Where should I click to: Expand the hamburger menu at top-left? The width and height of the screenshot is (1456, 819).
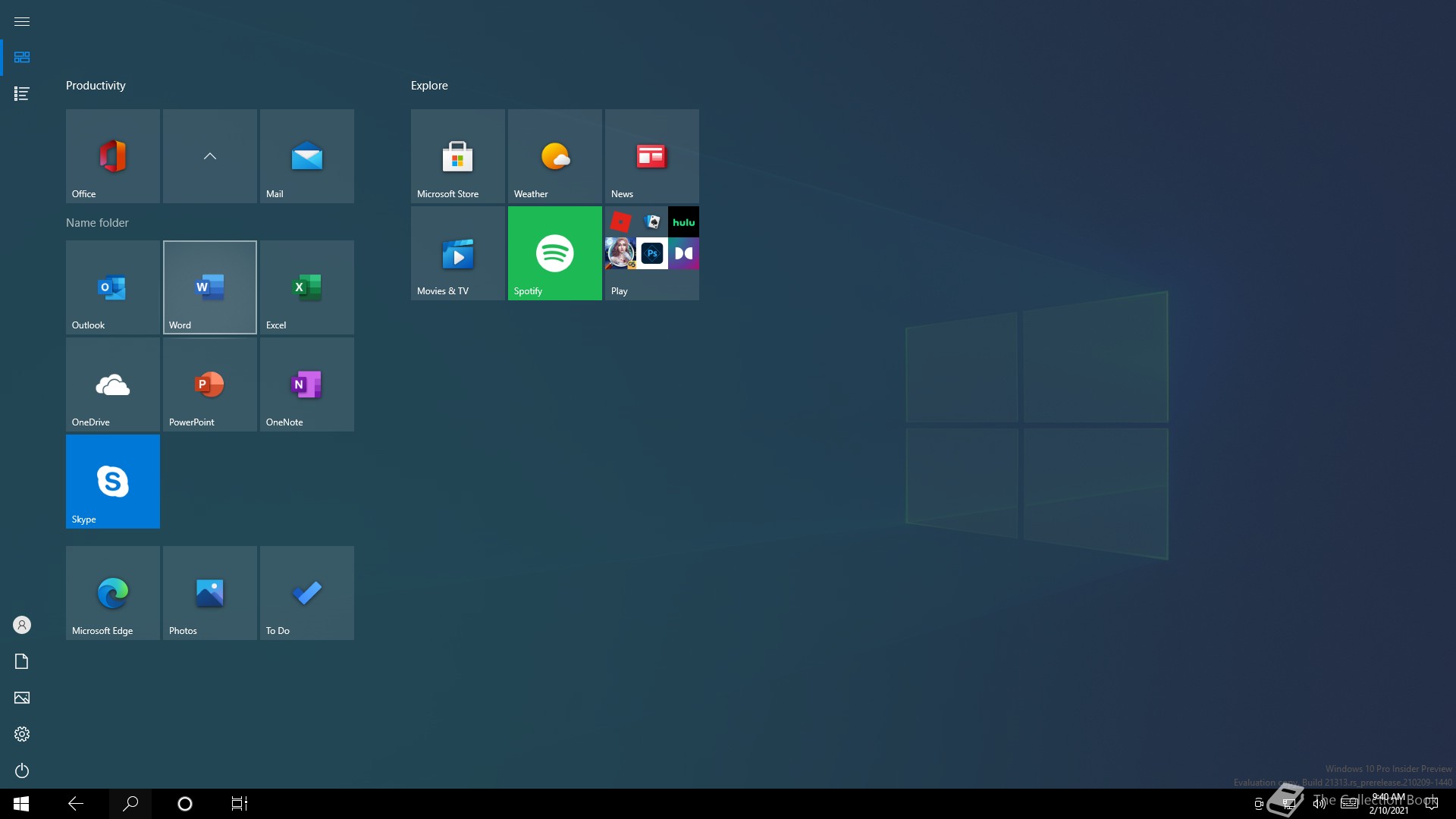(x=22, y=21)
